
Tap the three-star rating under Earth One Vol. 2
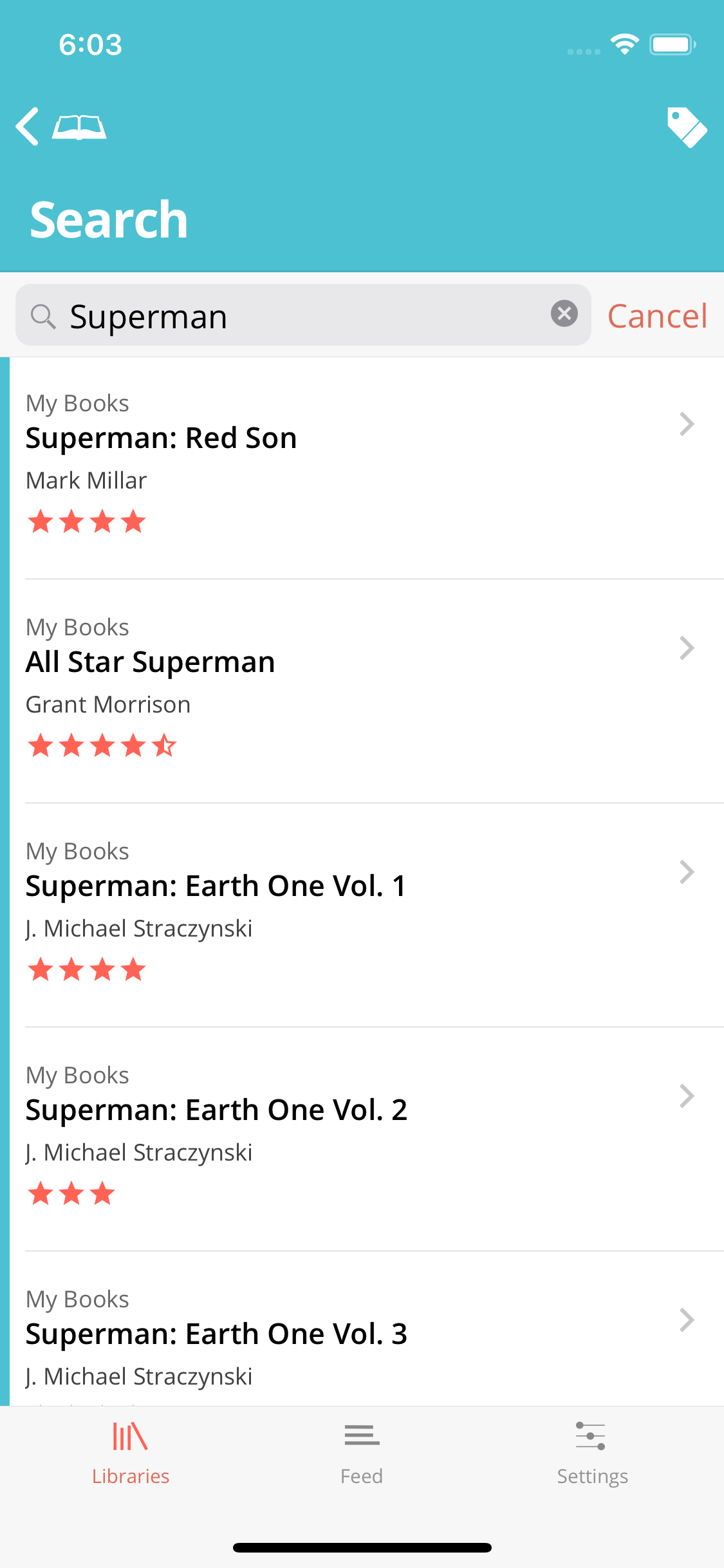pos(71,1194)
